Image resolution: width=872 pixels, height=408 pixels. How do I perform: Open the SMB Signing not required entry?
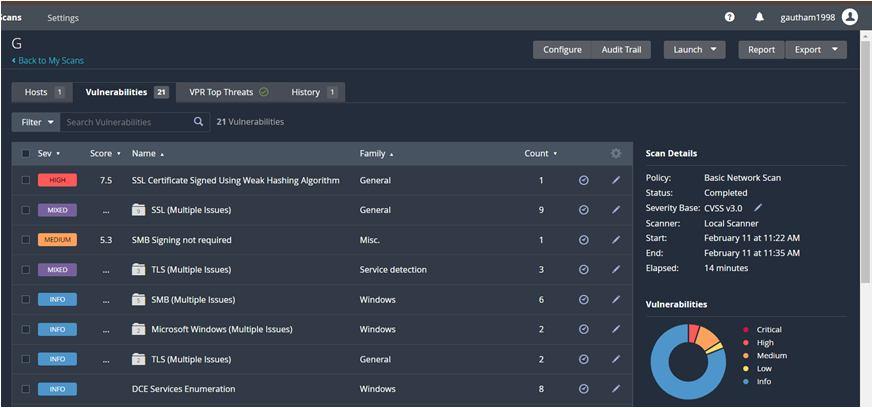pos(181,240)
